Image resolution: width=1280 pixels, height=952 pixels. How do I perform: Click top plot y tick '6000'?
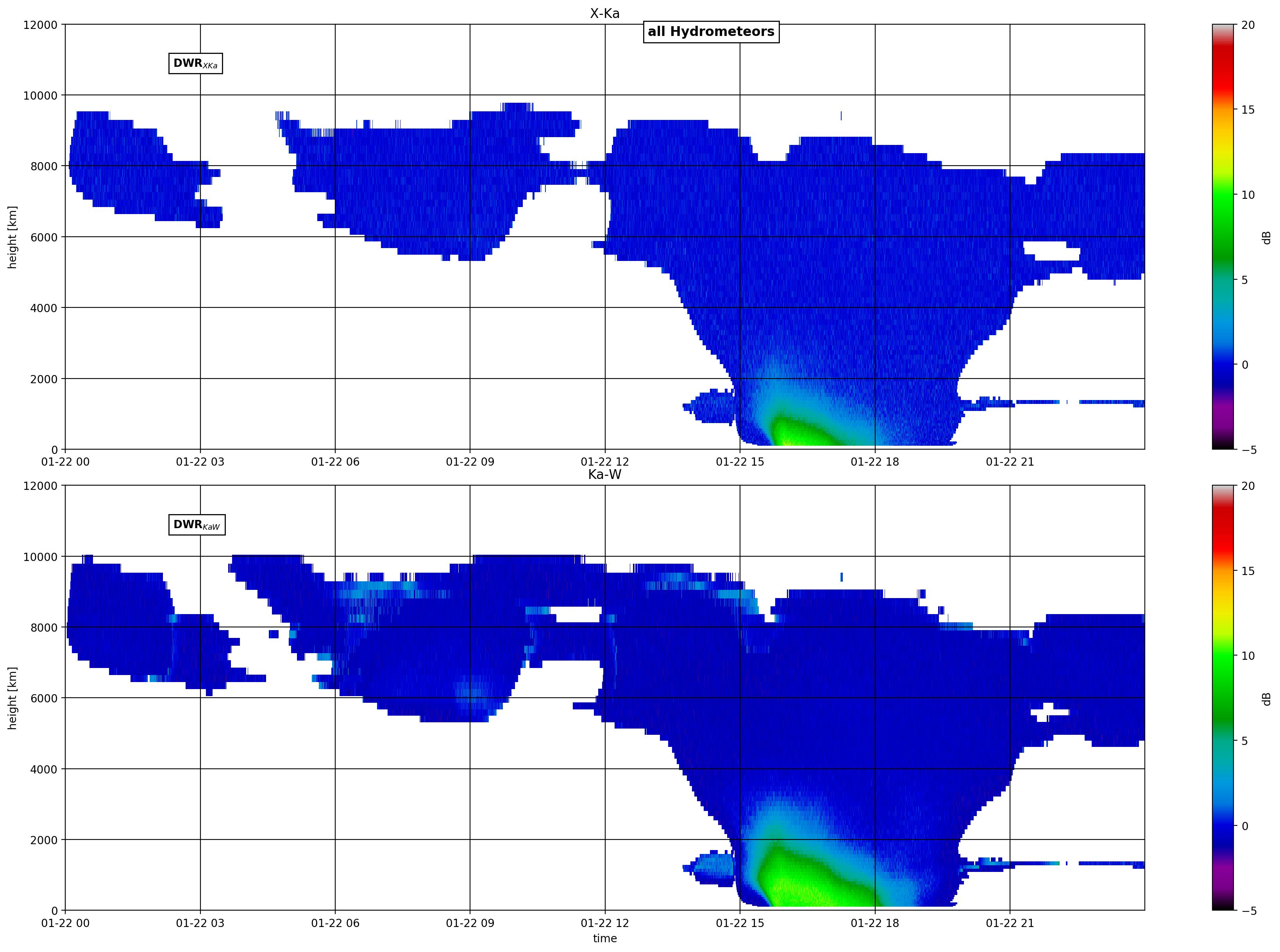tap(44, 238)
